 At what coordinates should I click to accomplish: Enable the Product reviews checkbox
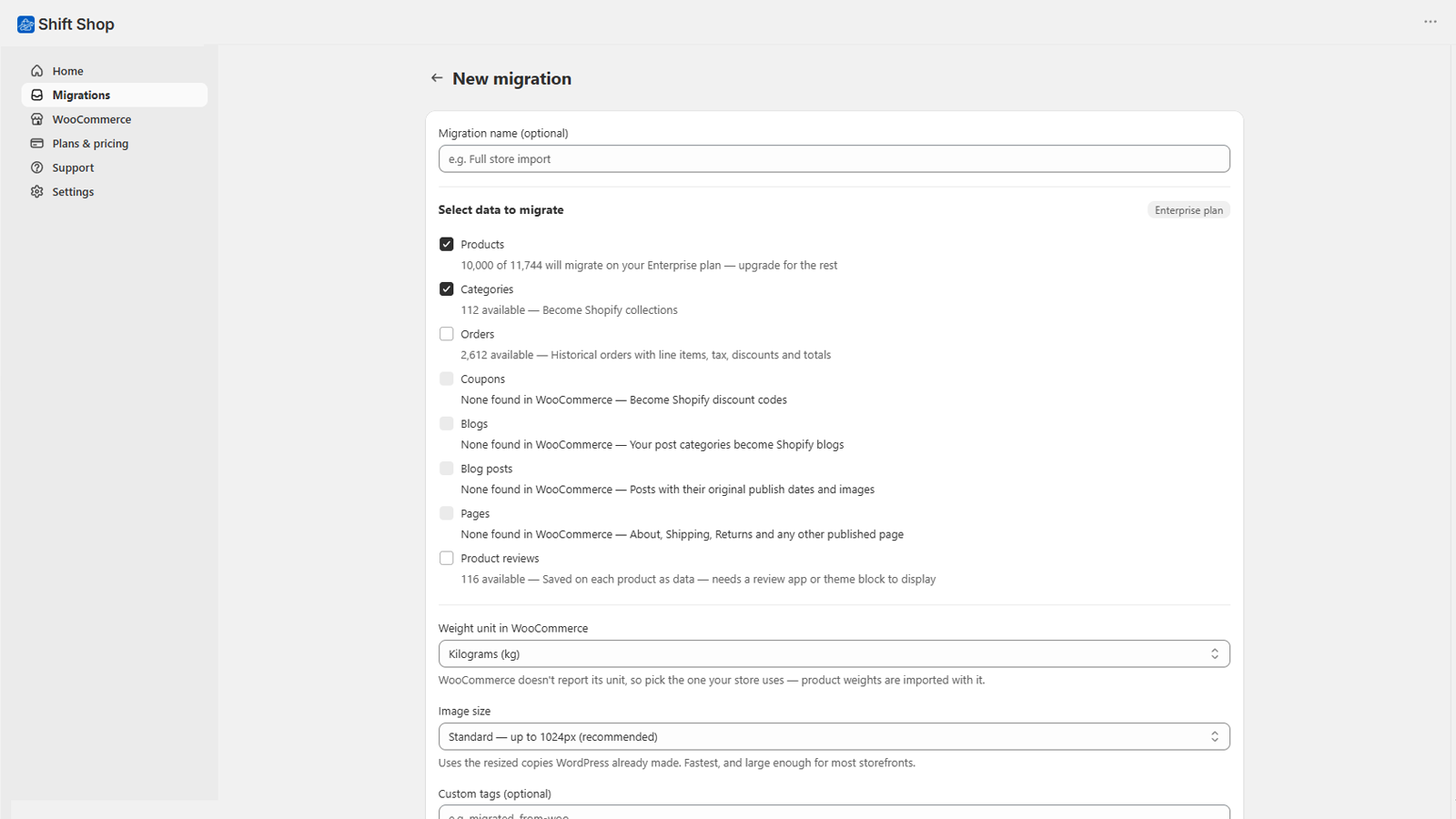446,558
